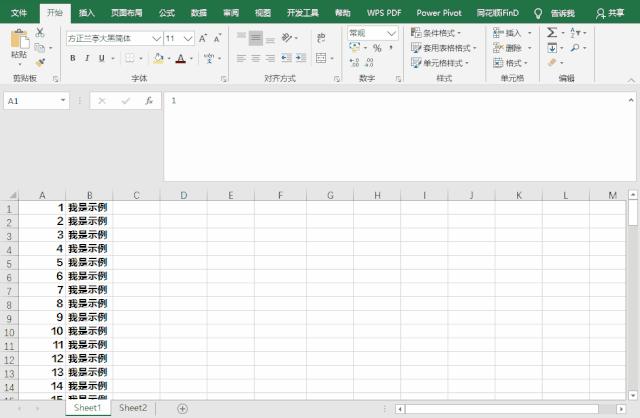Screen dimensions: 640x418
Task: Switch to Sheet2 tab
Action: [x=133, y=408]
